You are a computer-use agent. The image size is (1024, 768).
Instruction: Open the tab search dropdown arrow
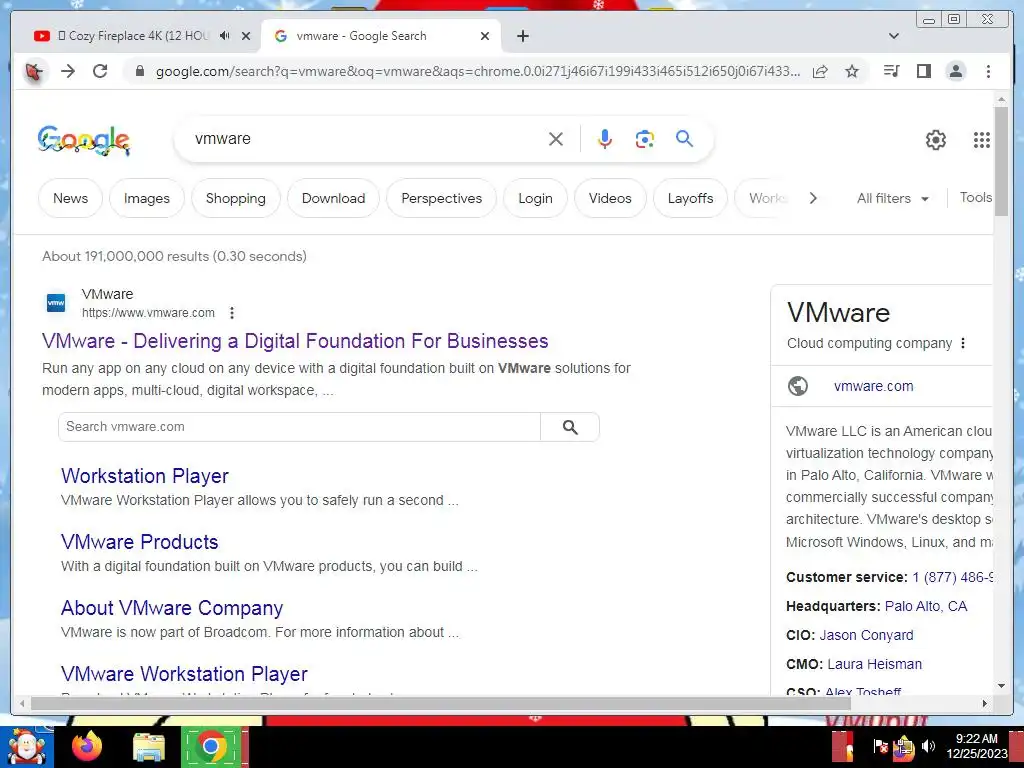894,36
